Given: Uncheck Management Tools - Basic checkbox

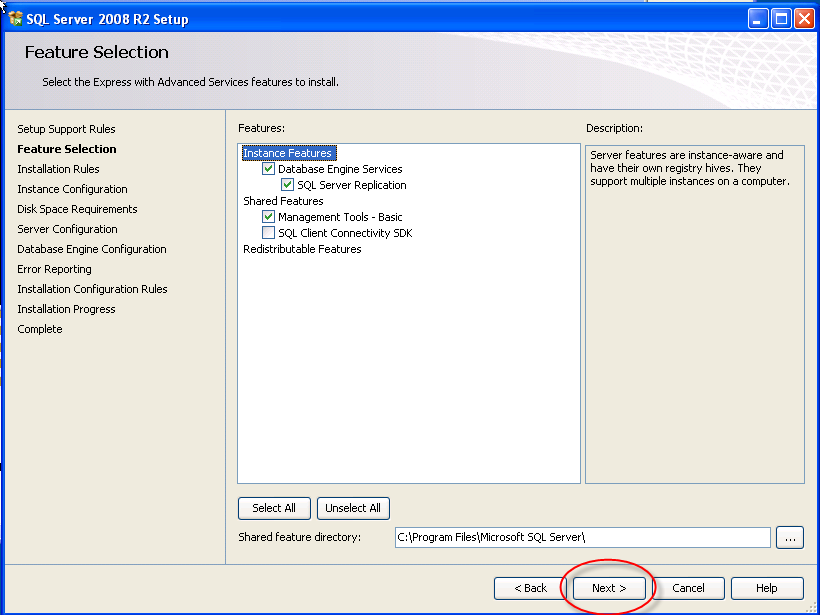Looking at the screenshot, I should coord(268,217).
